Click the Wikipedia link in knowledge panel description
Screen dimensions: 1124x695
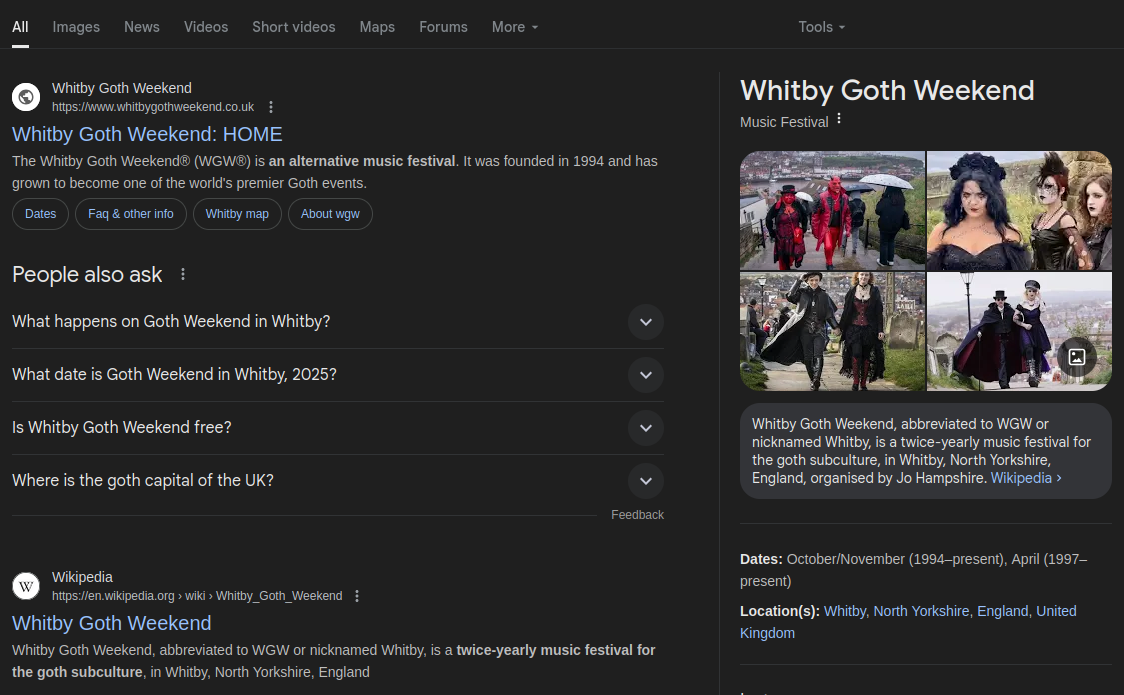(x=1026, y=478)
